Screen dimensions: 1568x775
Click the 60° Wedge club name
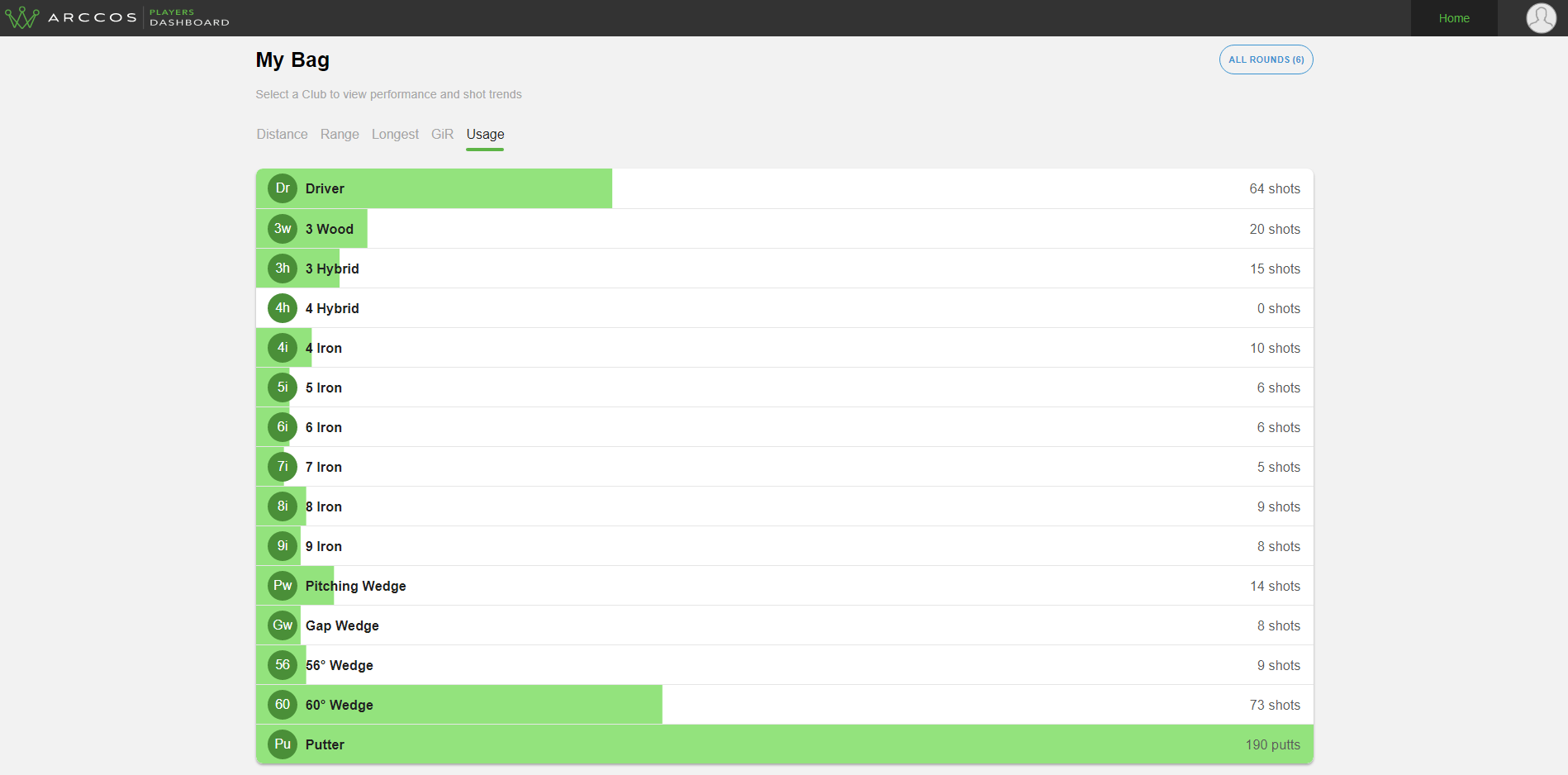(x=340, y=705)
